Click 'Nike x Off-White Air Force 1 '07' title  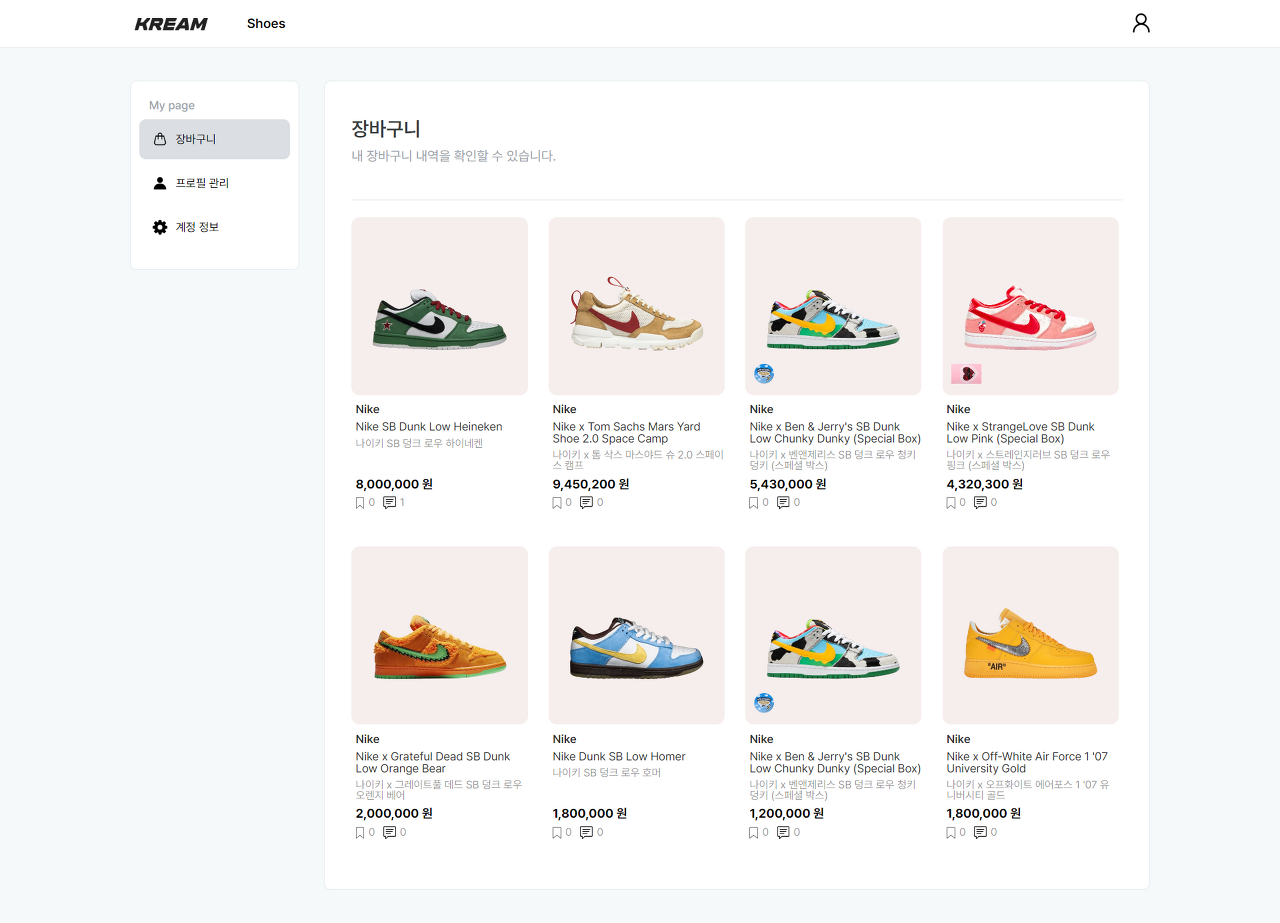pyautogui.click(x=1027, y=762)
